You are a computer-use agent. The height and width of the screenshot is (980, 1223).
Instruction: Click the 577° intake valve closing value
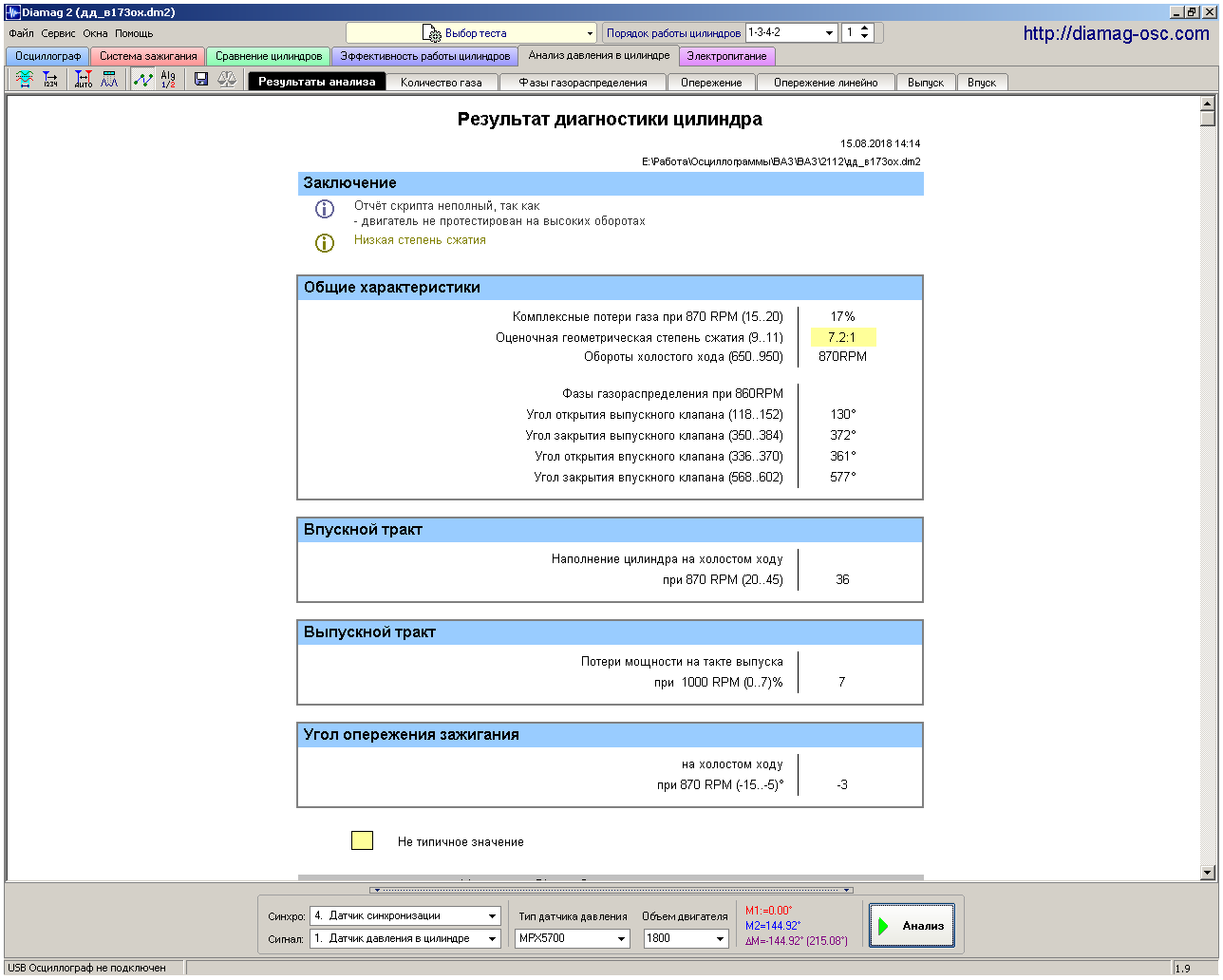click(x=842, y=477)
